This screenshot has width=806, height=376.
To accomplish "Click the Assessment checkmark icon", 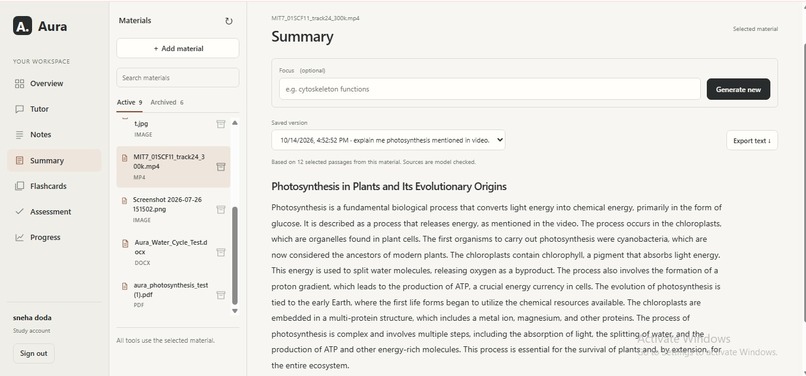I will tap(20, 211).
